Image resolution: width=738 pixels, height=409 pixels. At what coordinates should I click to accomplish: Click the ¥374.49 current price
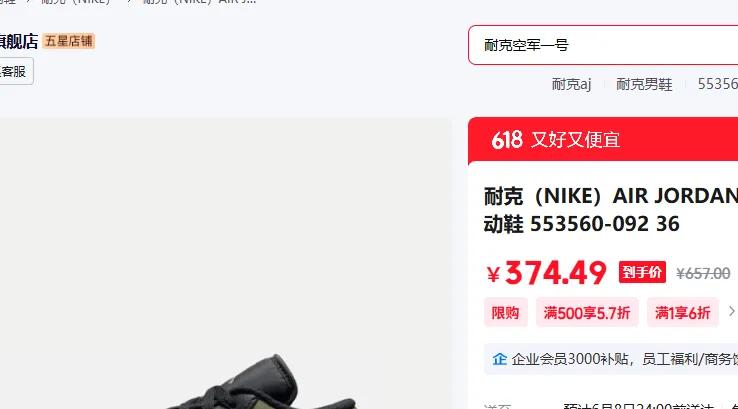(x=546, y=273)
